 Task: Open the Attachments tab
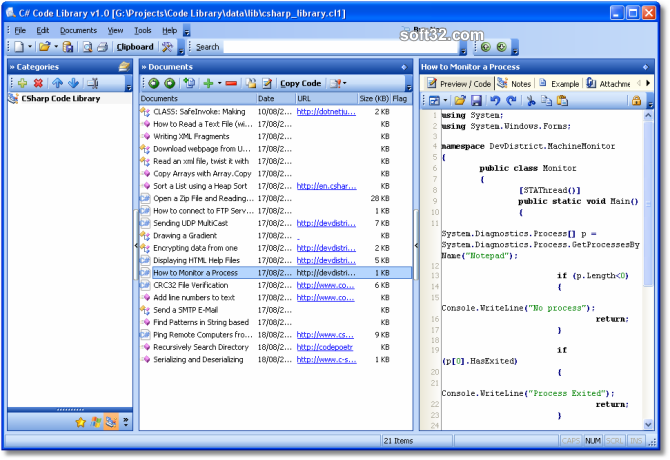(608, 84)
